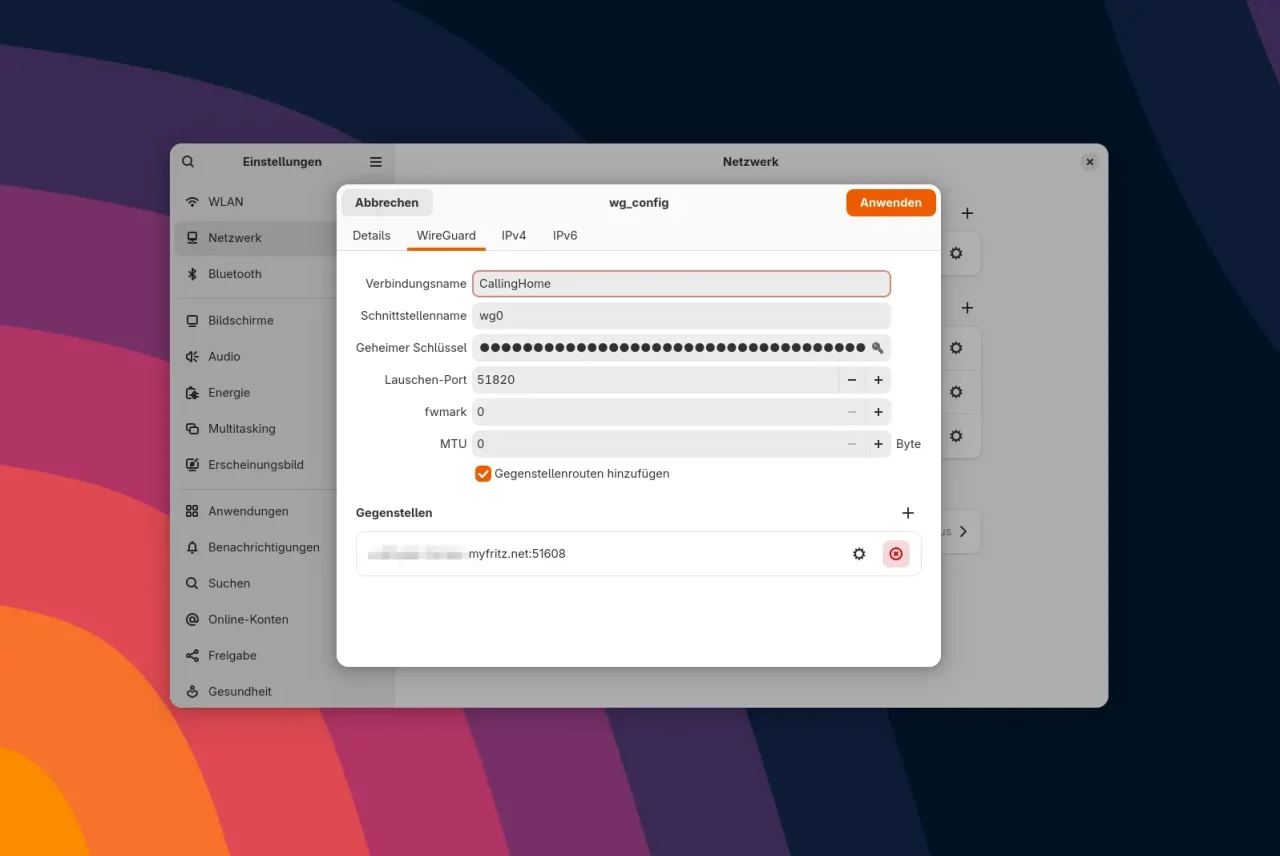Click the Anwenden button
The image size is (1280, 856).
(x=890, y=203)
